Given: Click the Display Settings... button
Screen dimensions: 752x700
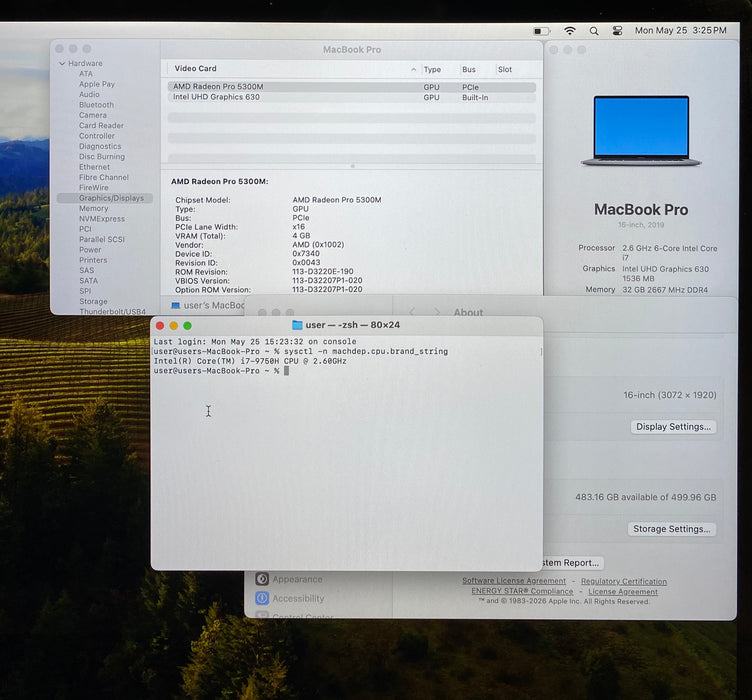Looking at the screenshot, I should [673, 427].
